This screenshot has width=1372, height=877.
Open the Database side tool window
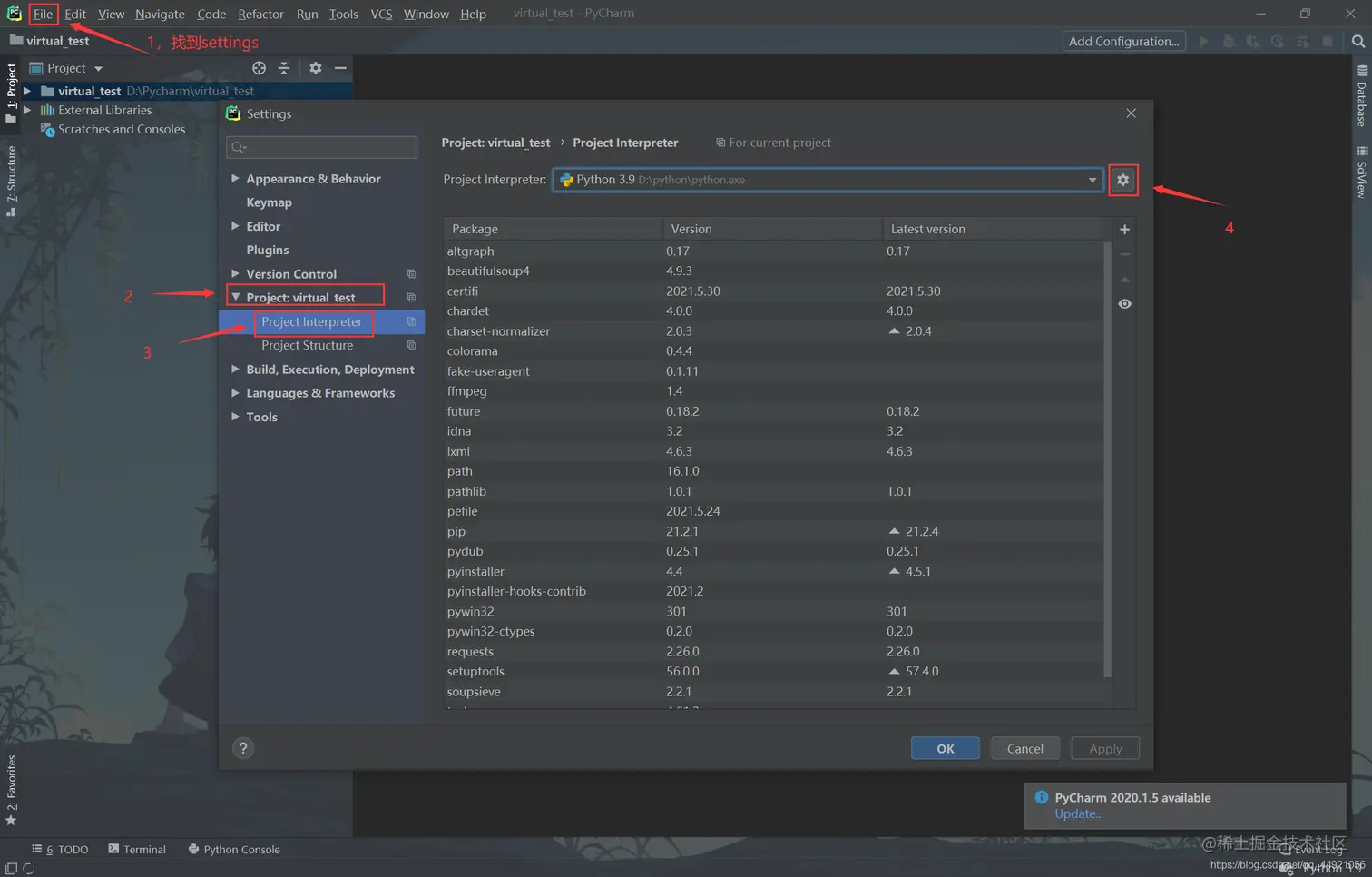[x=1362, y=95]
